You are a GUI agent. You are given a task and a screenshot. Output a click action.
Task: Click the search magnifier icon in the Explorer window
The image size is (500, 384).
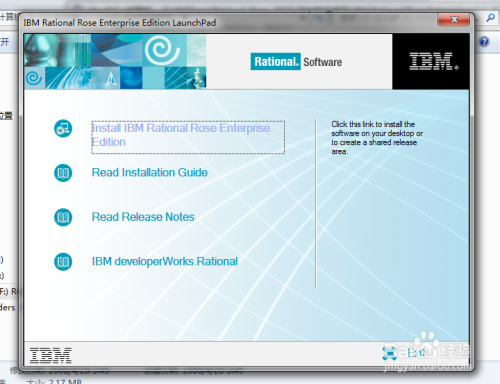[490, 18]
